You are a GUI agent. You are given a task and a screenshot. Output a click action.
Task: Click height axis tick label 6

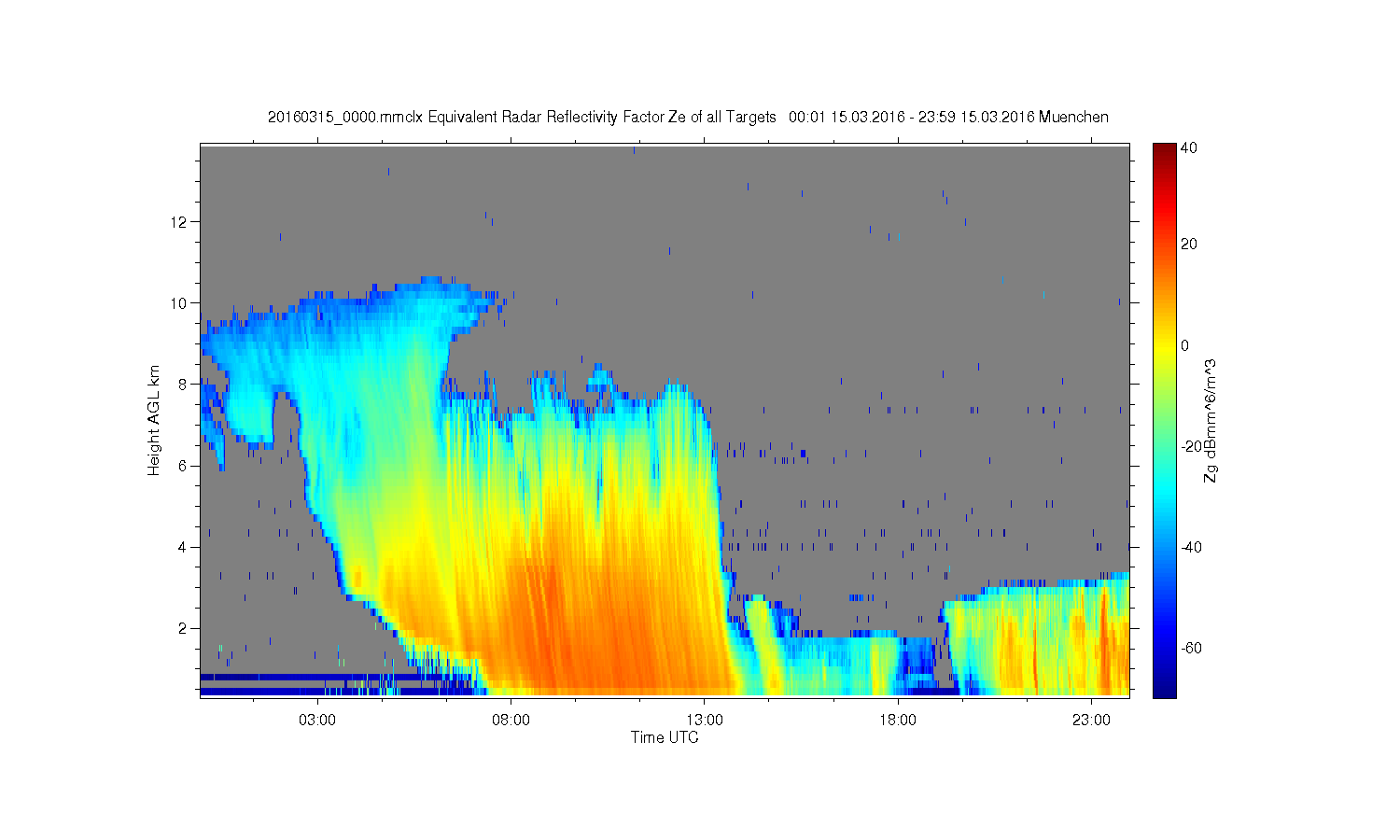[x=183, y=466]
